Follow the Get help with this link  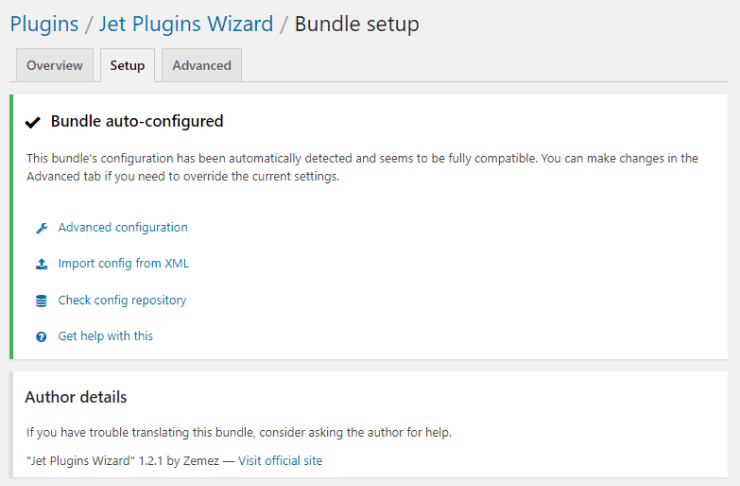pos(105,336)
